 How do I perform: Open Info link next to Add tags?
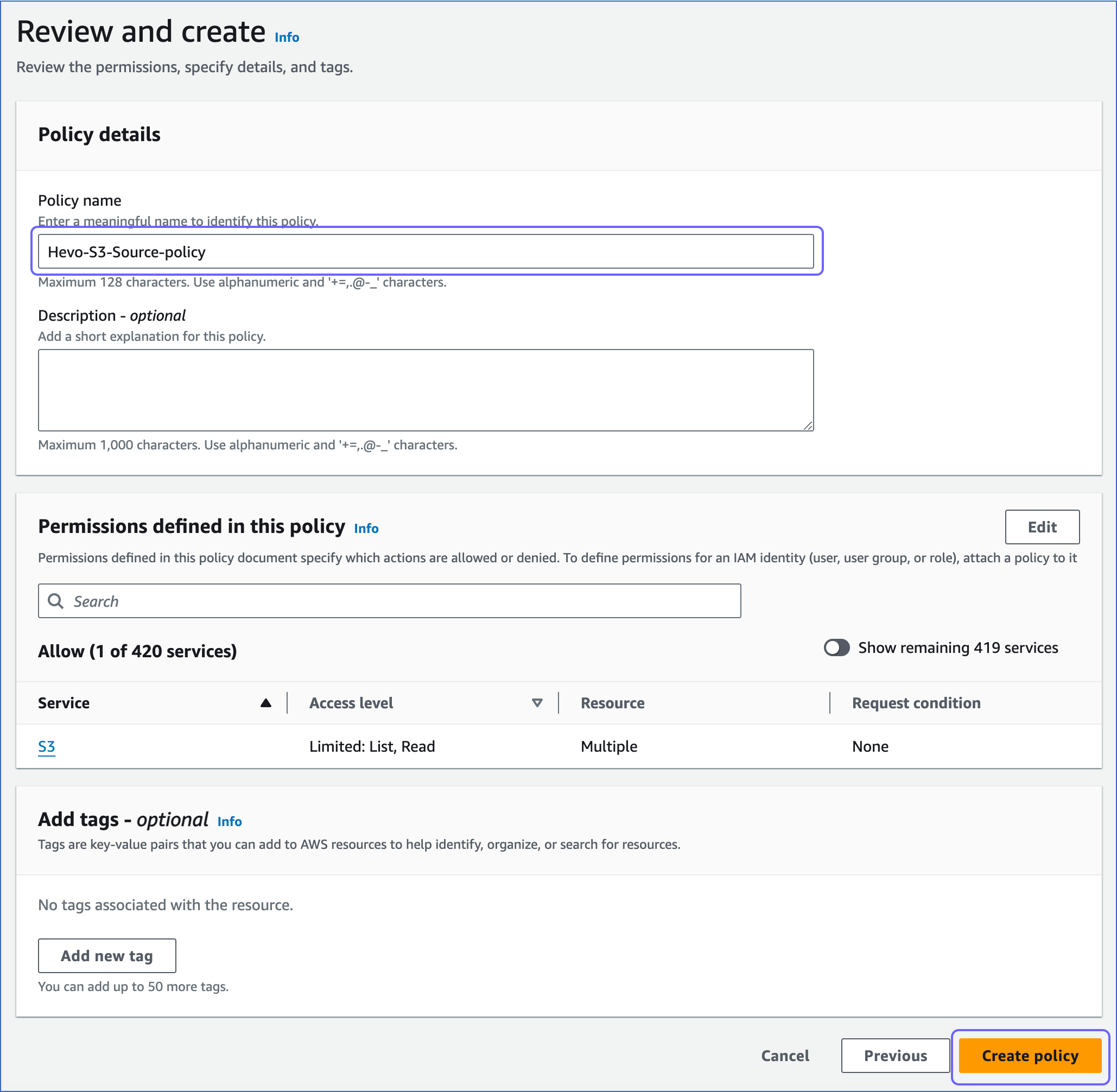tap(230, 821)
